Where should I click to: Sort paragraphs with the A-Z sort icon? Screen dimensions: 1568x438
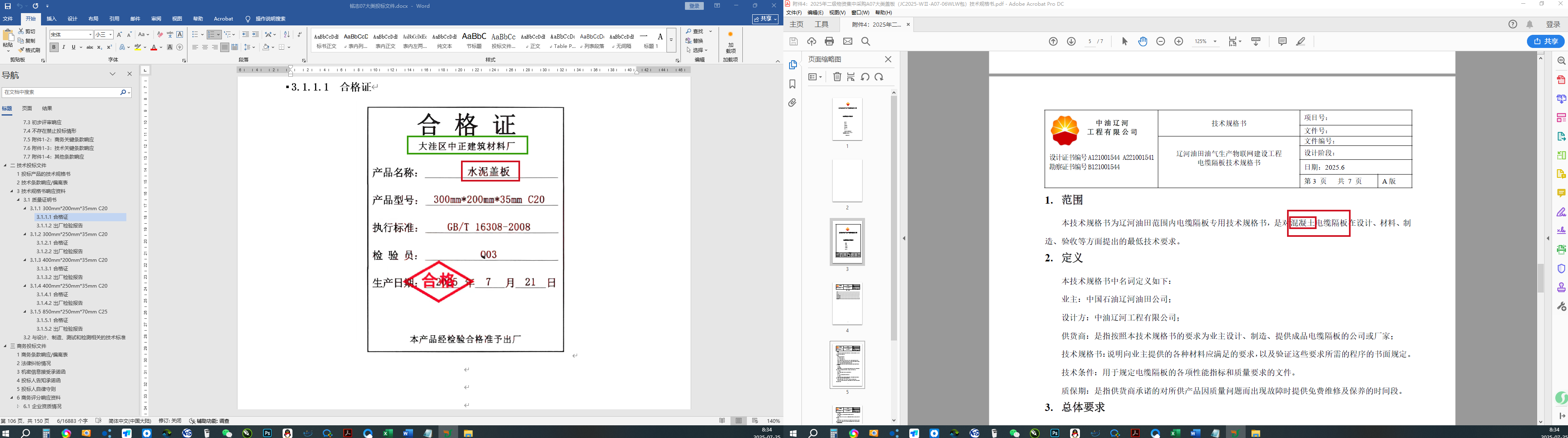(x=287, y=35)
